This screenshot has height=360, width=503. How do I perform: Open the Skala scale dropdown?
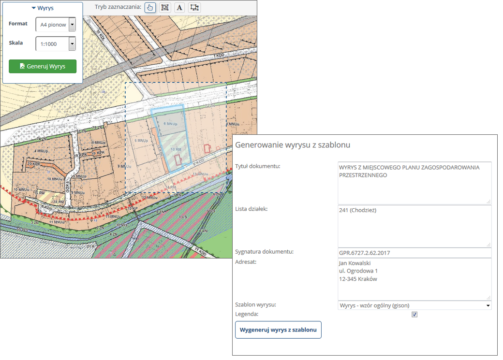[x=72, y=44]
